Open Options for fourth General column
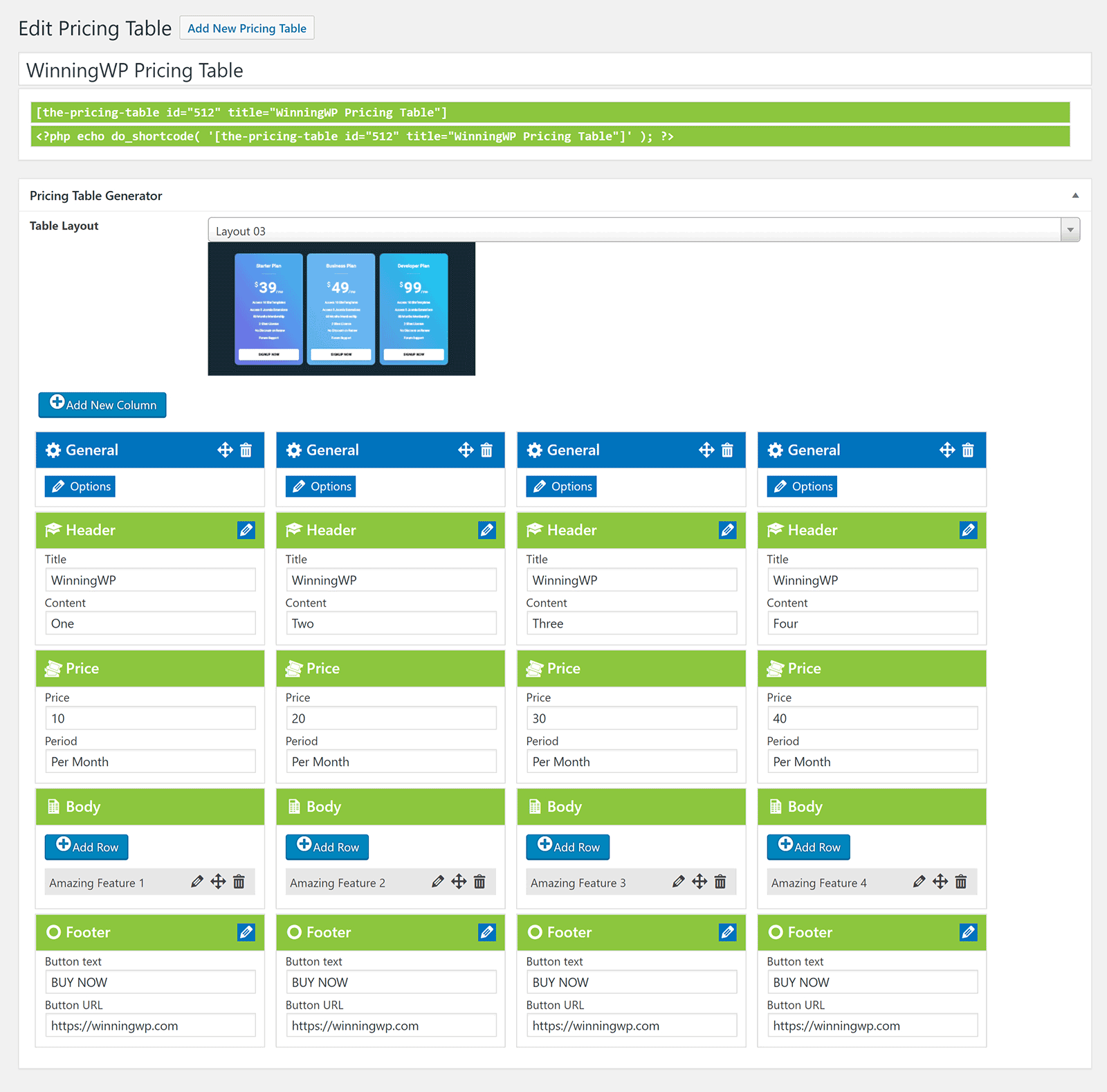Screen dimensions: 1107x1092 [803, 486]
